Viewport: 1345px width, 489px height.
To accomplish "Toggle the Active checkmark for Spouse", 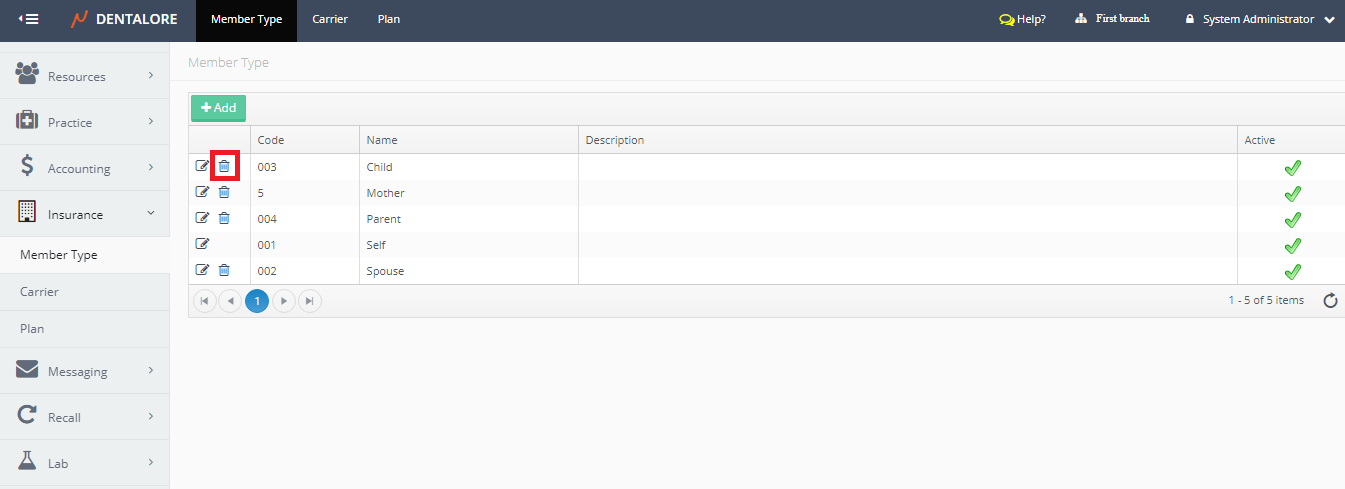I will [1292, 271].
